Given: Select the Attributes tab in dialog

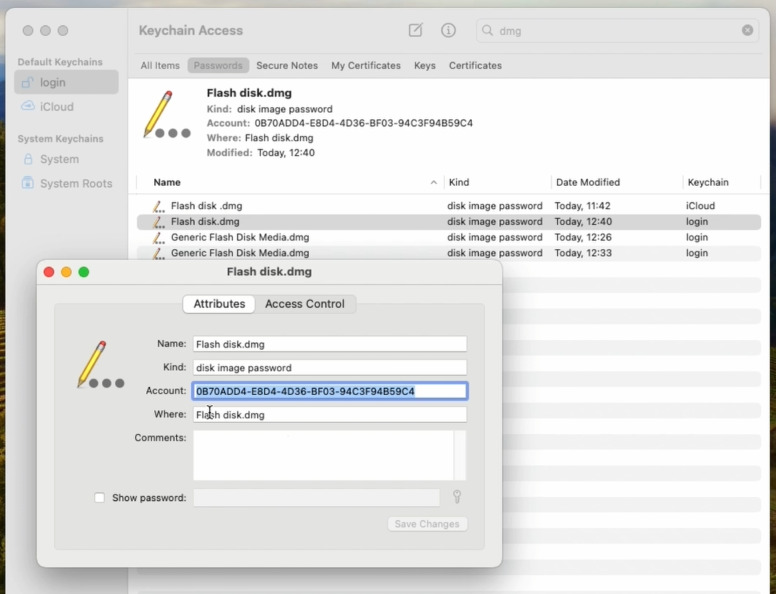Looking at the screenshot, I should coord(219,303).
